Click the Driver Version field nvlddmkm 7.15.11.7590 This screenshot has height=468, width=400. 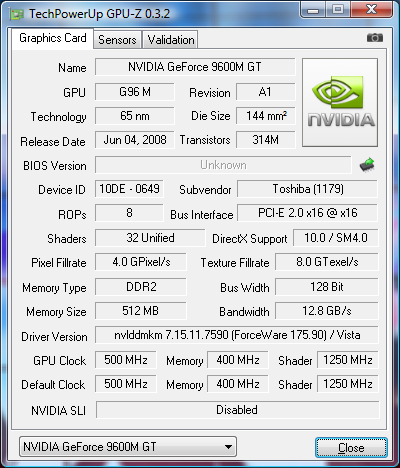237,335
